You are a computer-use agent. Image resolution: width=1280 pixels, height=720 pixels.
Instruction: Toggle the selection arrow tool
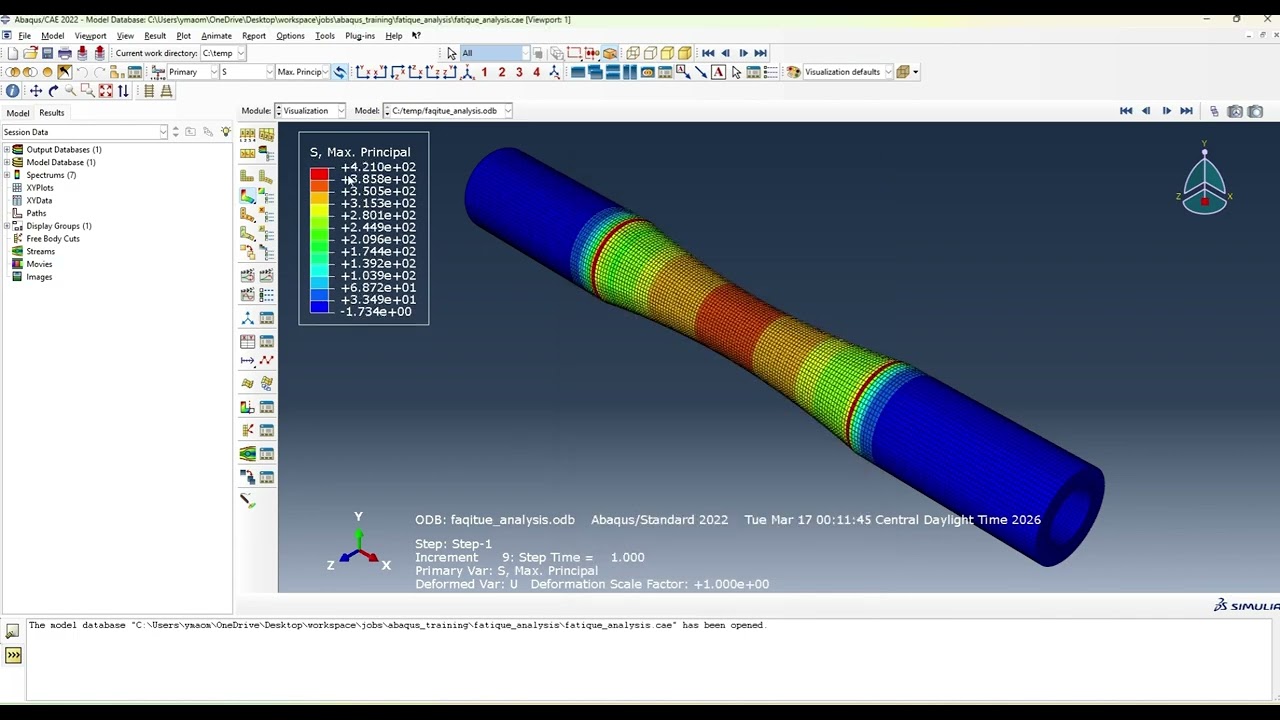pos(452,53)
